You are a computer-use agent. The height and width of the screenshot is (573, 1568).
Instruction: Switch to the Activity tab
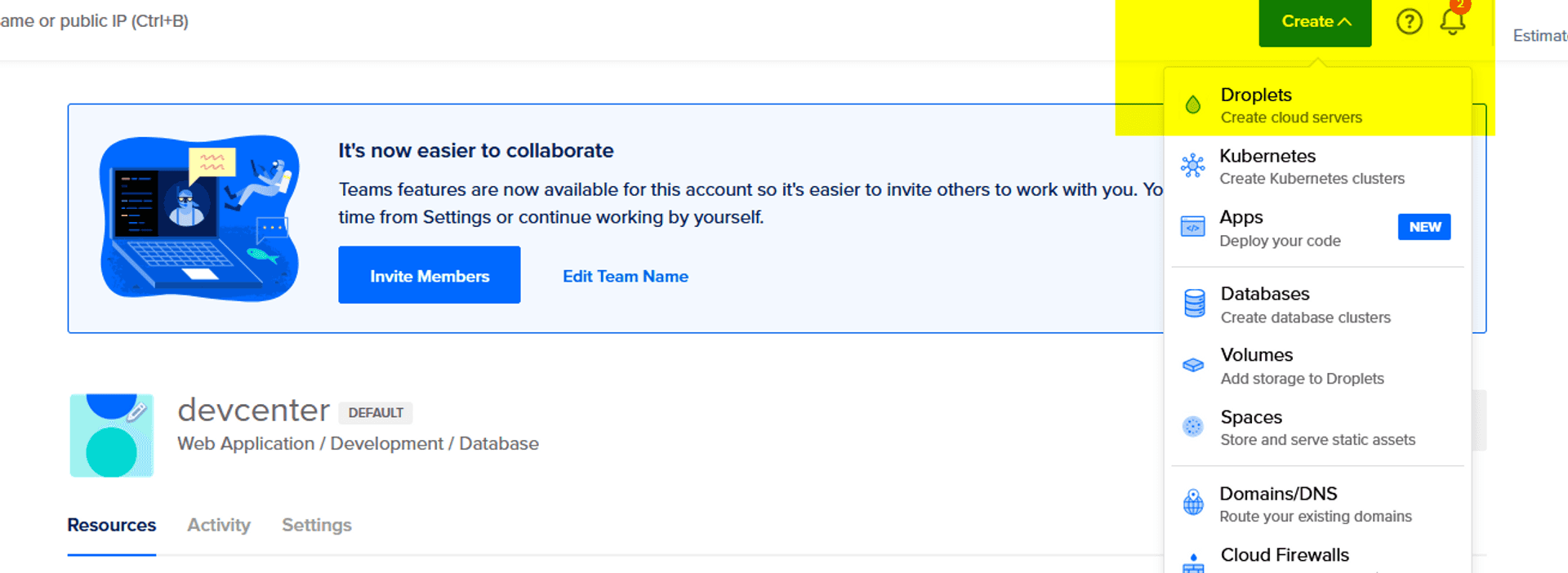(219, 525)
